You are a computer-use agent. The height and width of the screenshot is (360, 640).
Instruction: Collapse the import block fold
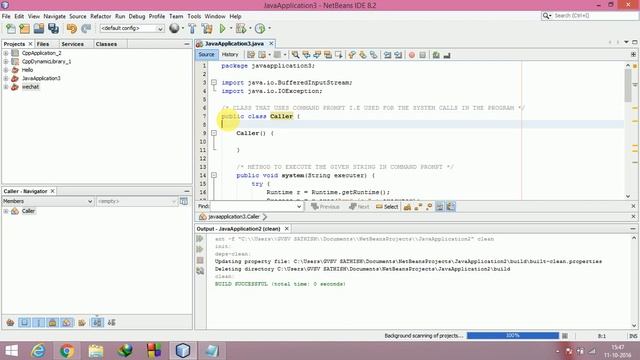click(214, 82)
